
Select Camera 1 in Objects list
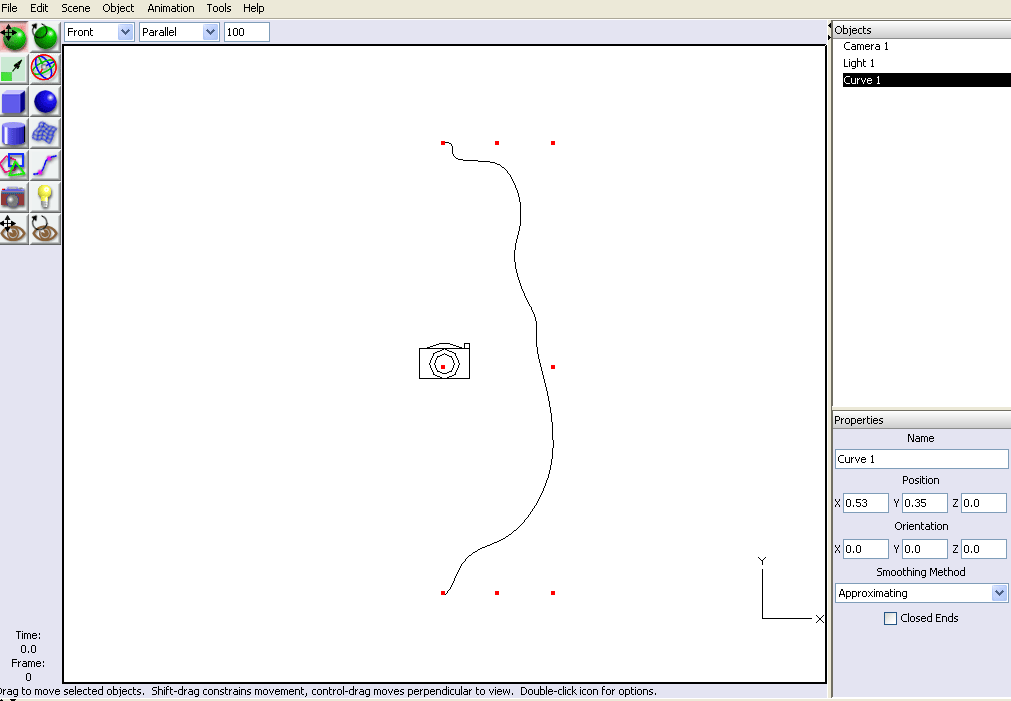865,46
